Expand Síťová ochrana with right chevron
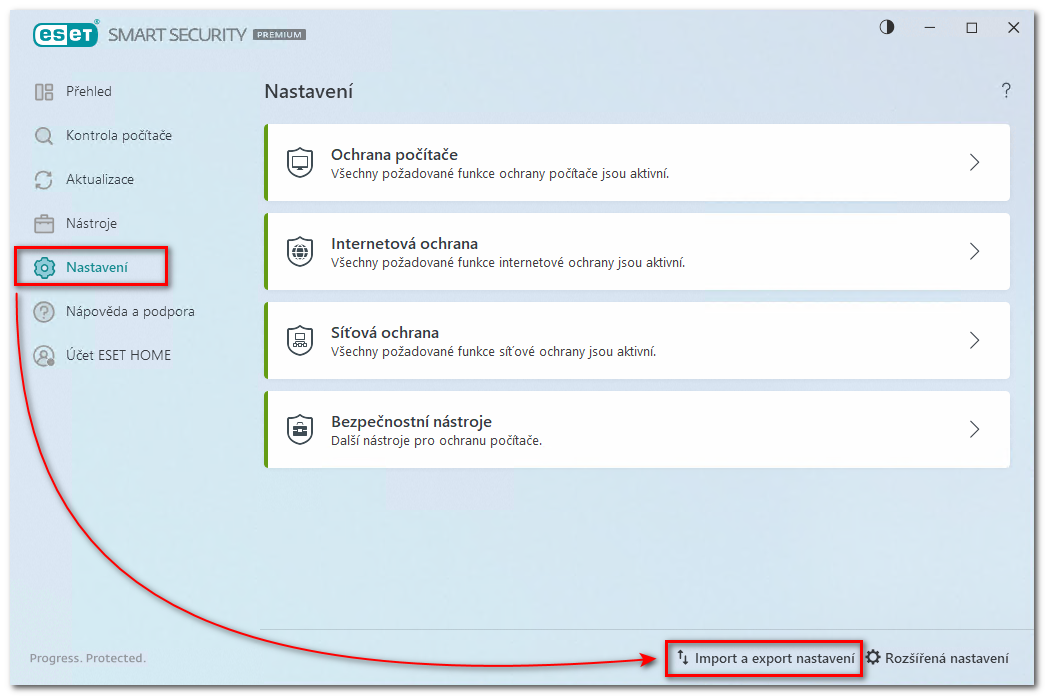This screenshot has width=1045, height=696. pos(974,340)
